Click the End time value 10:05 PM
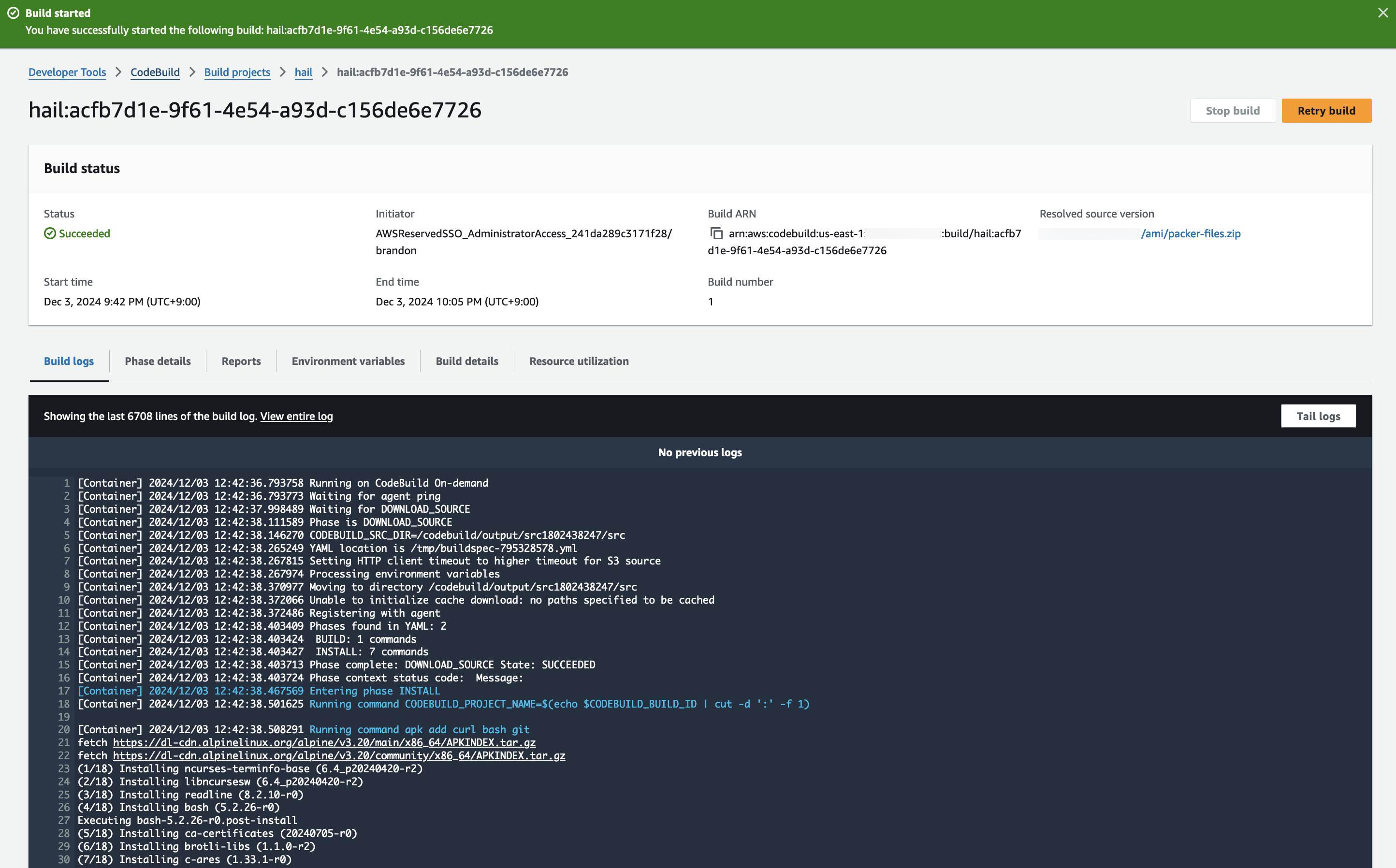This screenshot has height=868, width=1396. (x=457, y=302)
